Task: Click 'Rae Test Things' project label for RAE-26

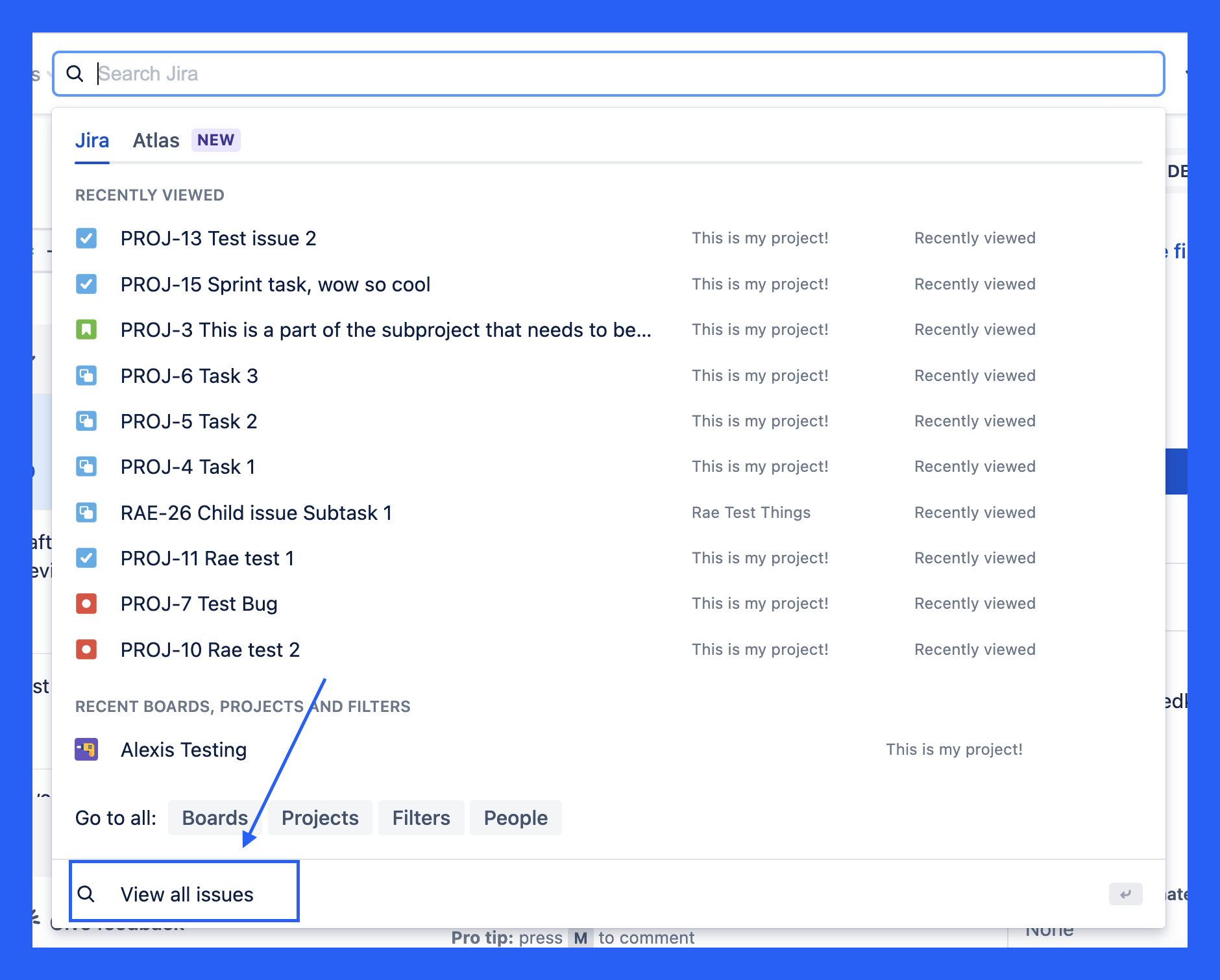Action: tap(751, 513)
